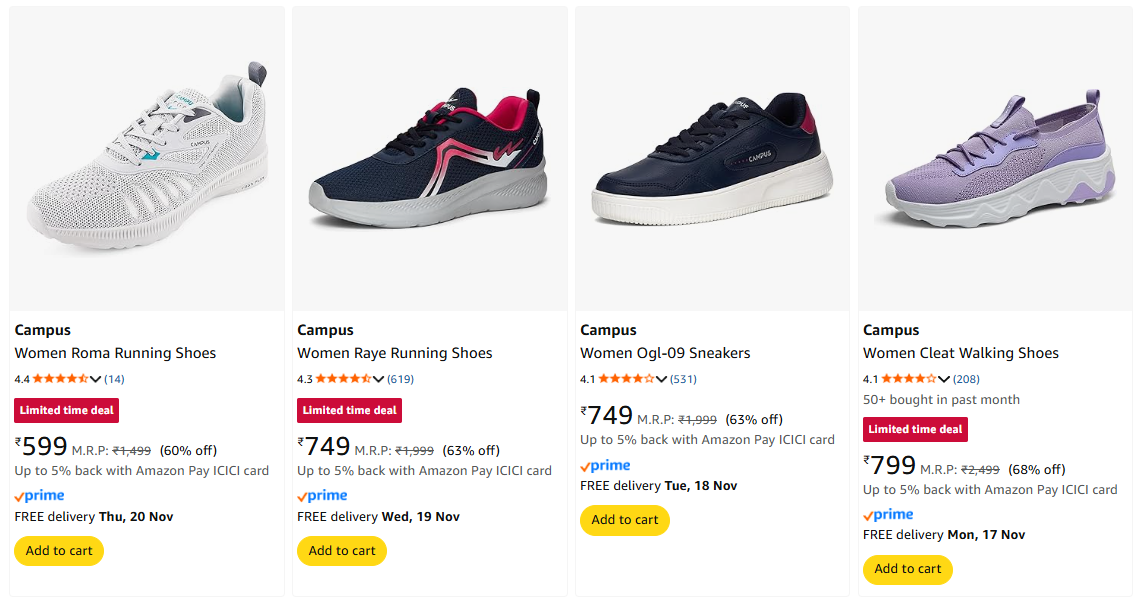Open the Women Roma Running Shoes title link

pos(115,353)
